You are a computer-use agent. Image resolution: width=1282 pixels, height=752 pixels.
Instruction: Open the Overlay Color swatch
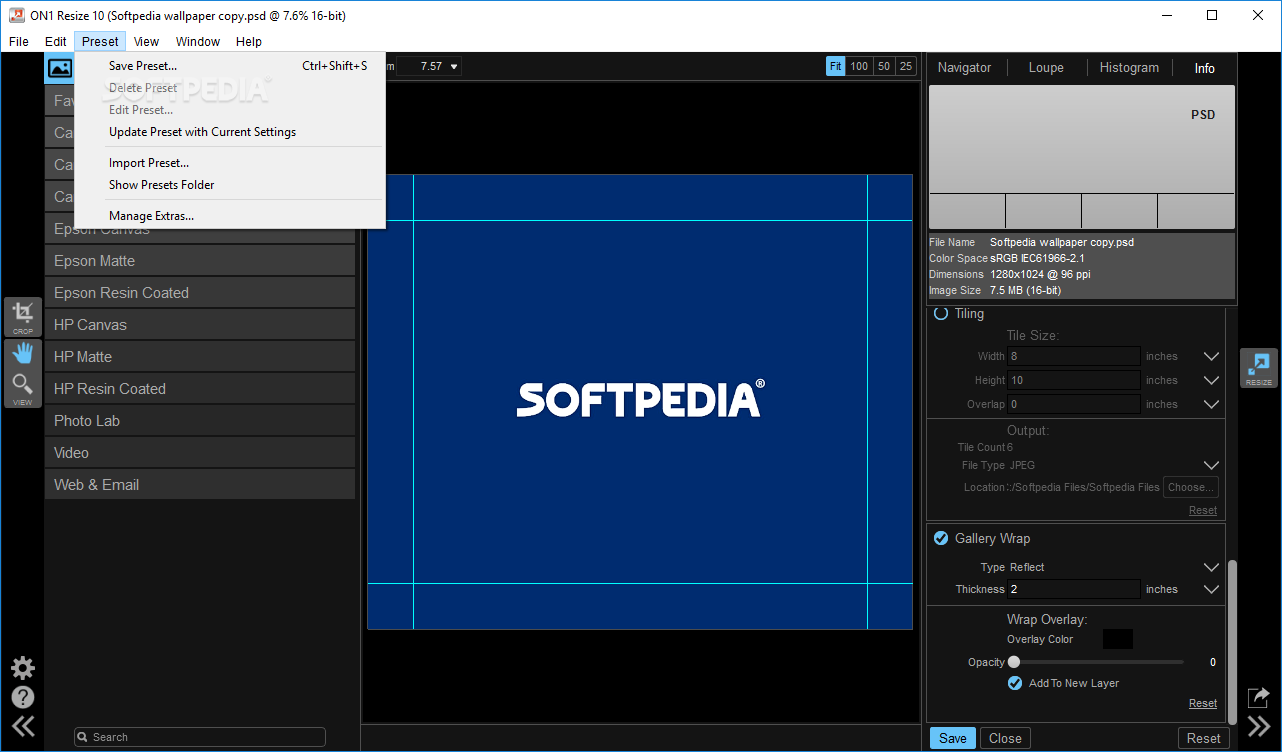coord(1118,639)
